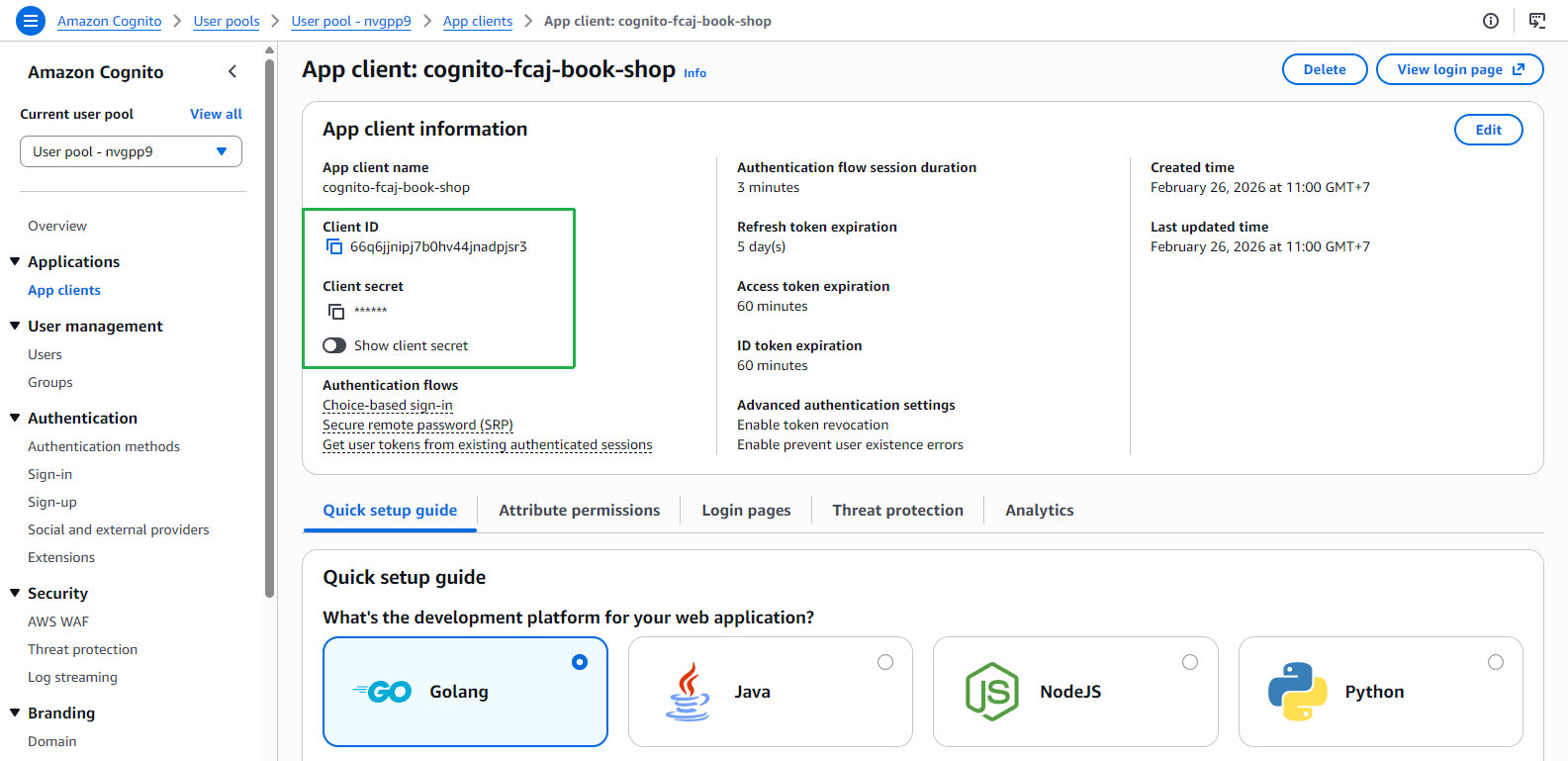This screenshot has width=1568, height=761.
Task: Select the Java radio button
Action: pyautogui.click(x=885, y=662)
